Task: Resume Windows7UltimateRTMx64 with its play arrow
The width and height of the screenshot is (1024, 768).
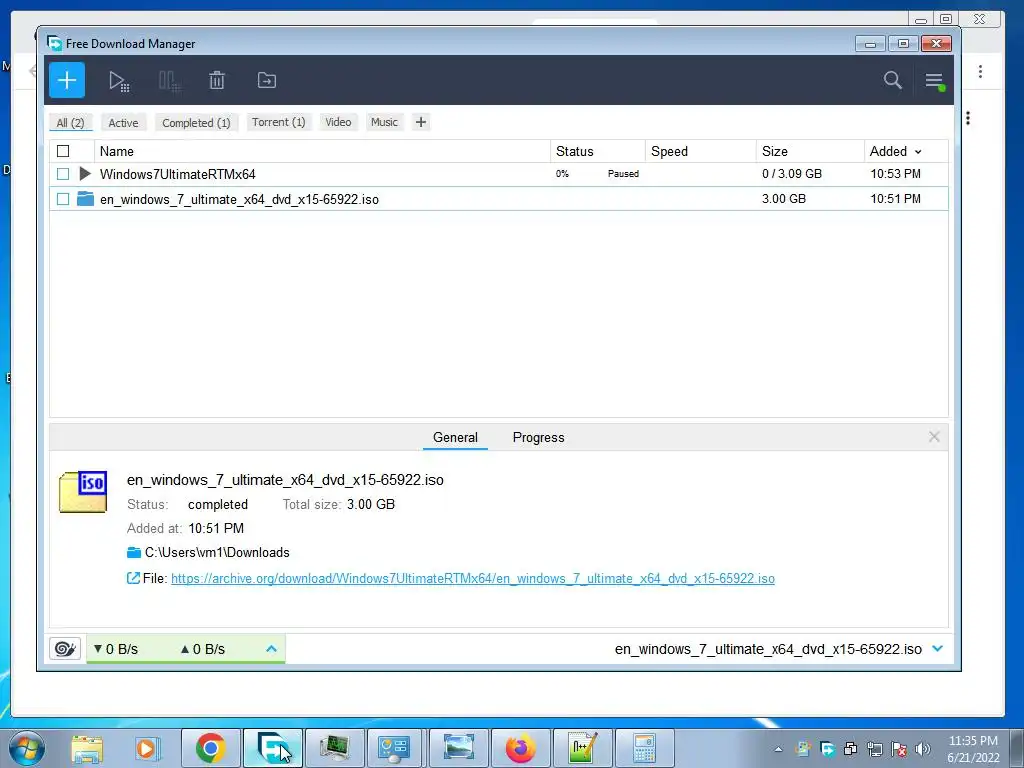Action: (85, 174)
